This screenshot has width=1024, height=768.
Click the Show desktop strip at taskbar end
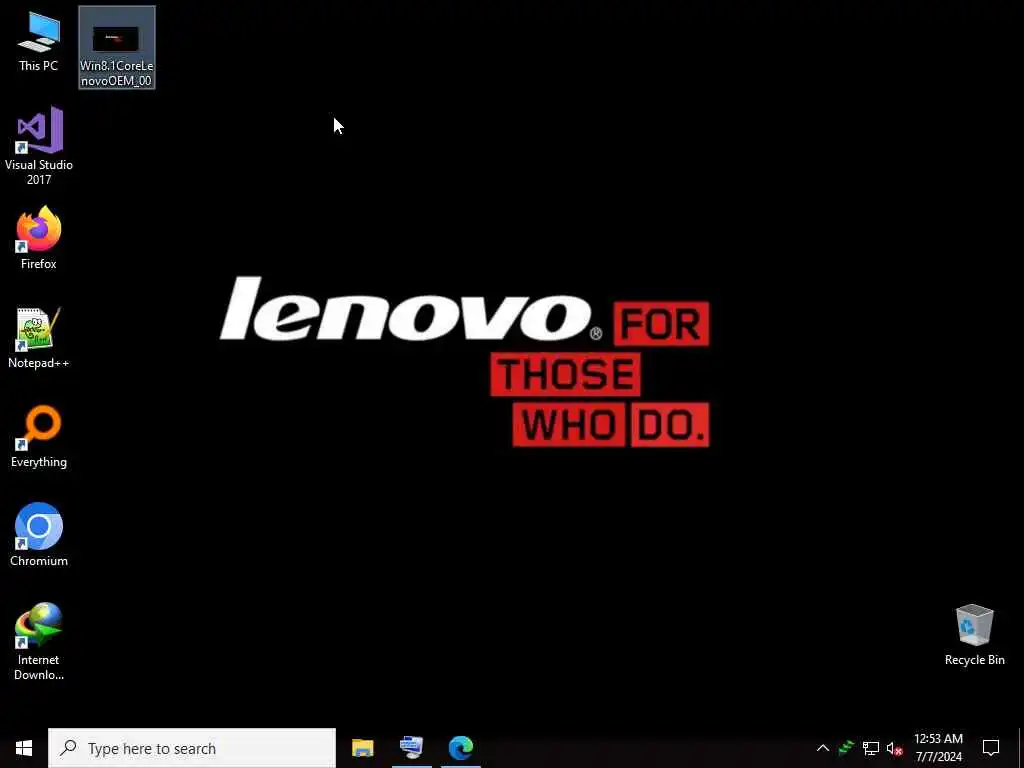1021,748
